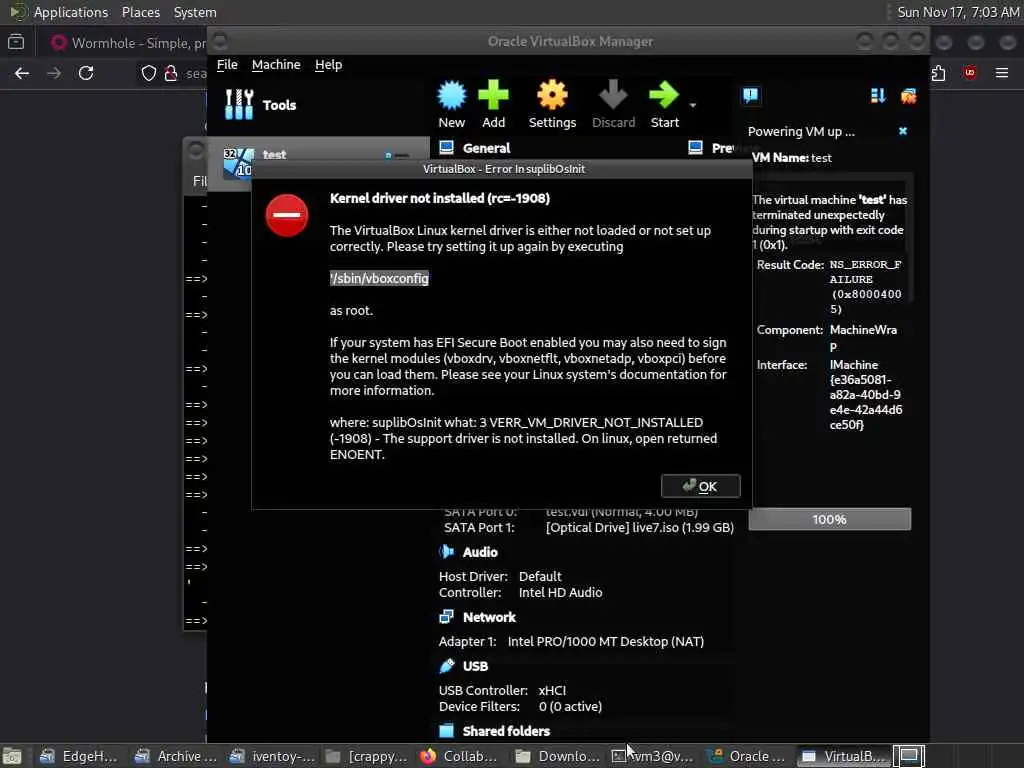The height and width of the screenshot is (768, 1024).
Task: Open the menu button next to test VM
Action: click(x=398, y=155)
